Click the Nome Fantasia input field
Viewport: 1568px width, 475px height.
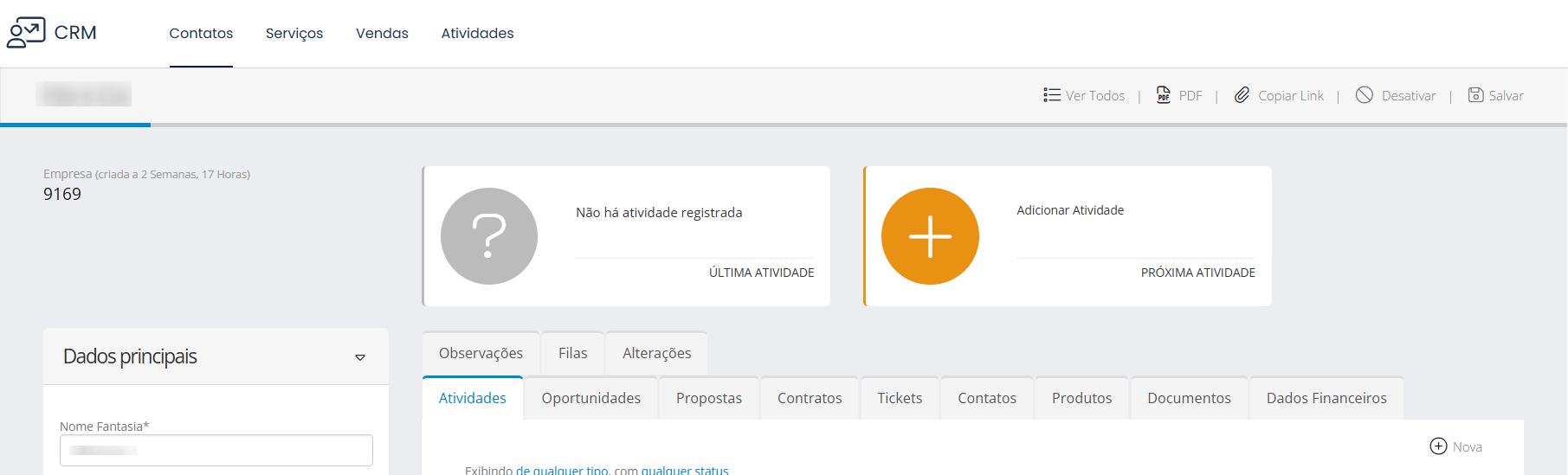(216, 451)
